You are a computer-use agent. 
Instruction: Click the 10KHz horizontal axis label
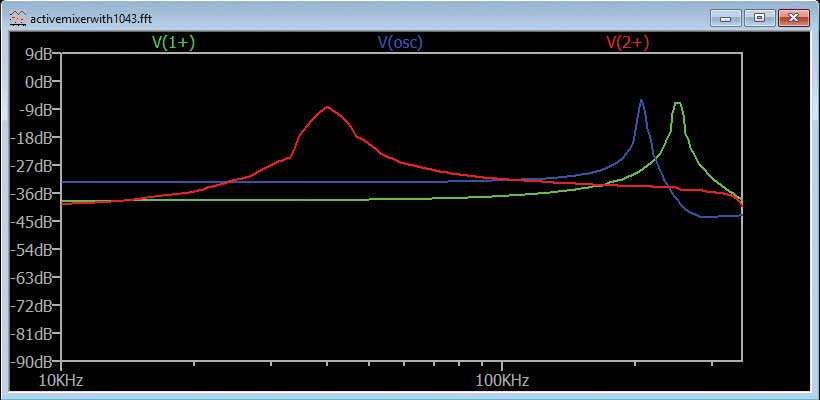[x=60, y=380]
